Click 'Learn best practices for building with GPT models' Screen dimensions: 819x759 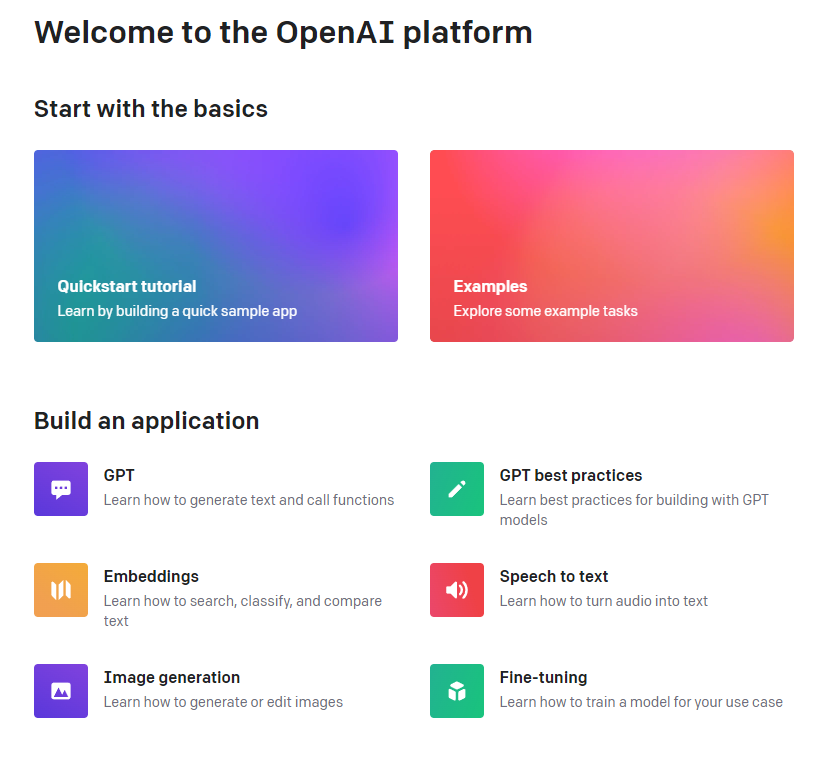[634, 510]
